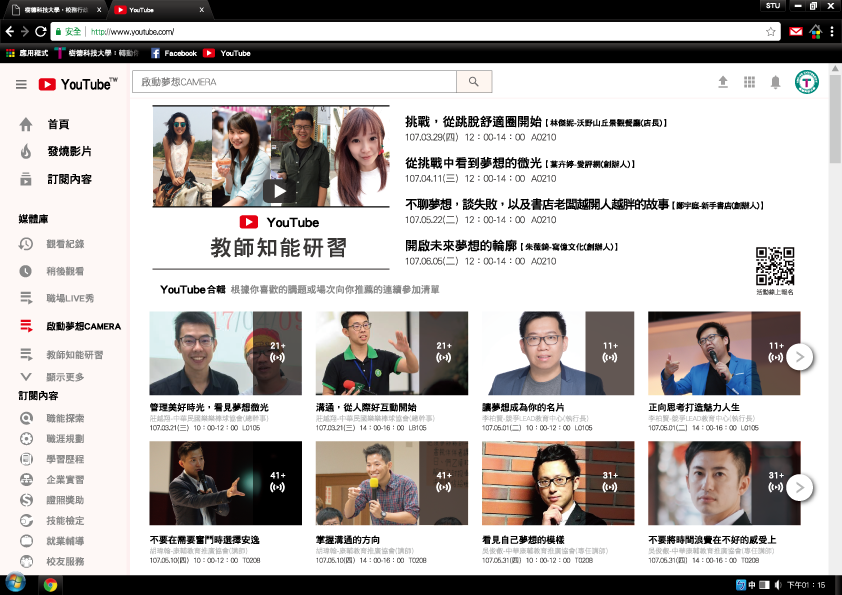Viewport: 842px width, 595px height.
Task: Switch to the 樹德科技大學 browser tab
Action: (x=54, y=10)
